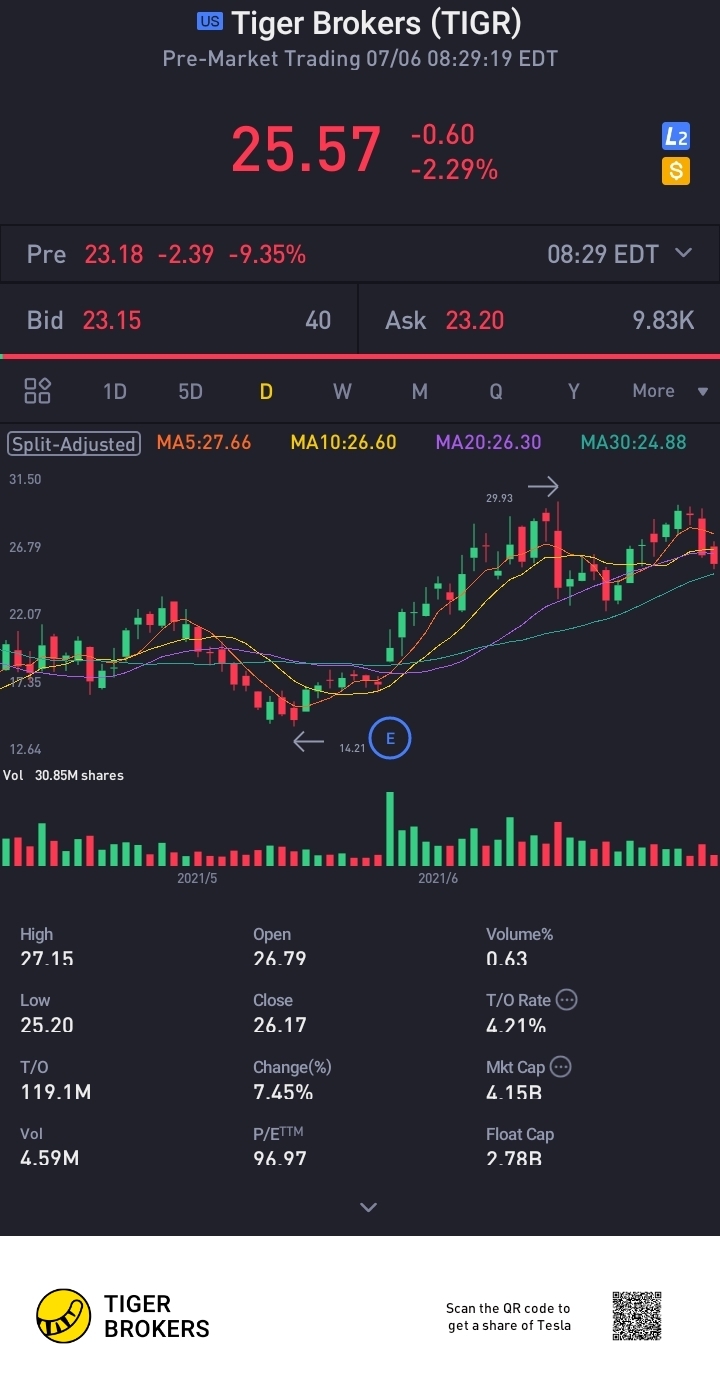This screenshot has height=1397, width=720.
Task: Open the More timeframe dropdown
Action: [x=670, y=391]
